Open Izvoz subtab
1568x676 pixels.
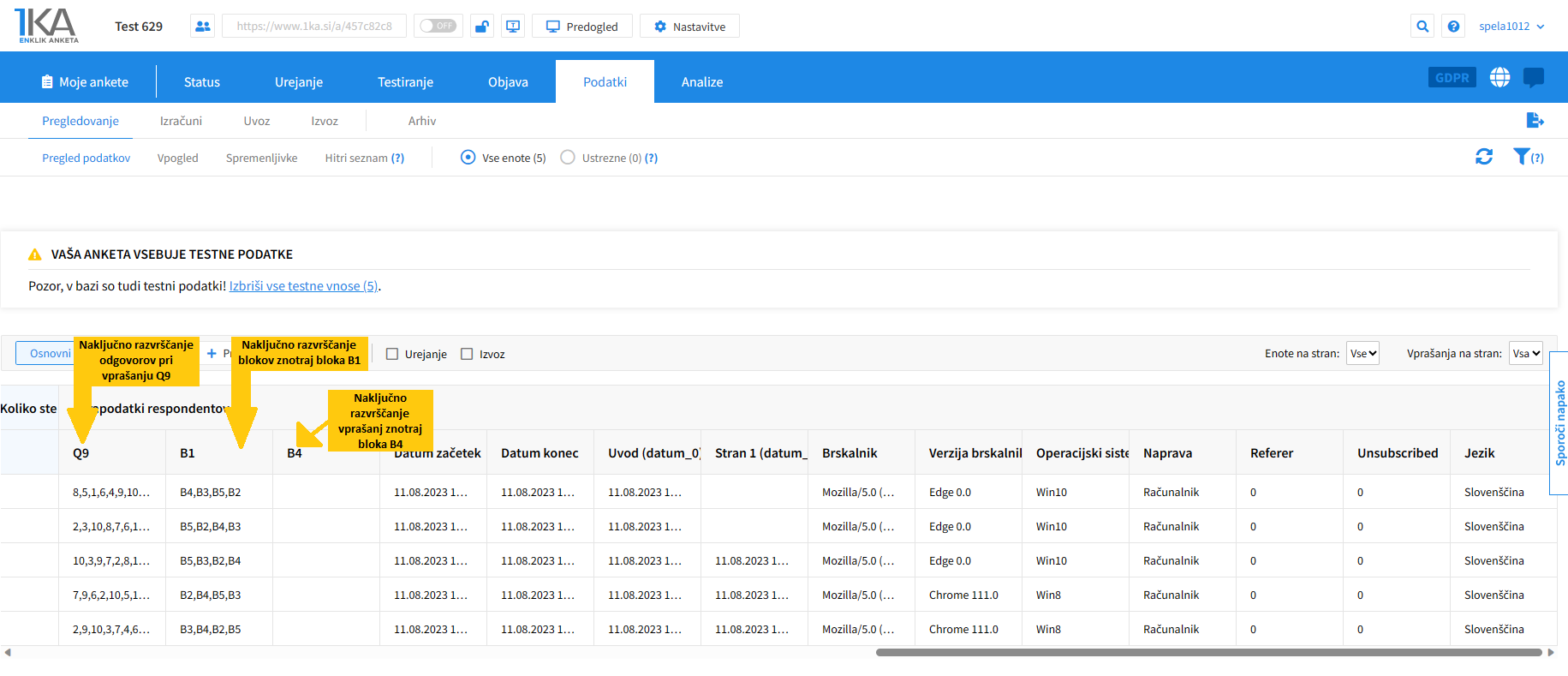[x=325, y=121]
